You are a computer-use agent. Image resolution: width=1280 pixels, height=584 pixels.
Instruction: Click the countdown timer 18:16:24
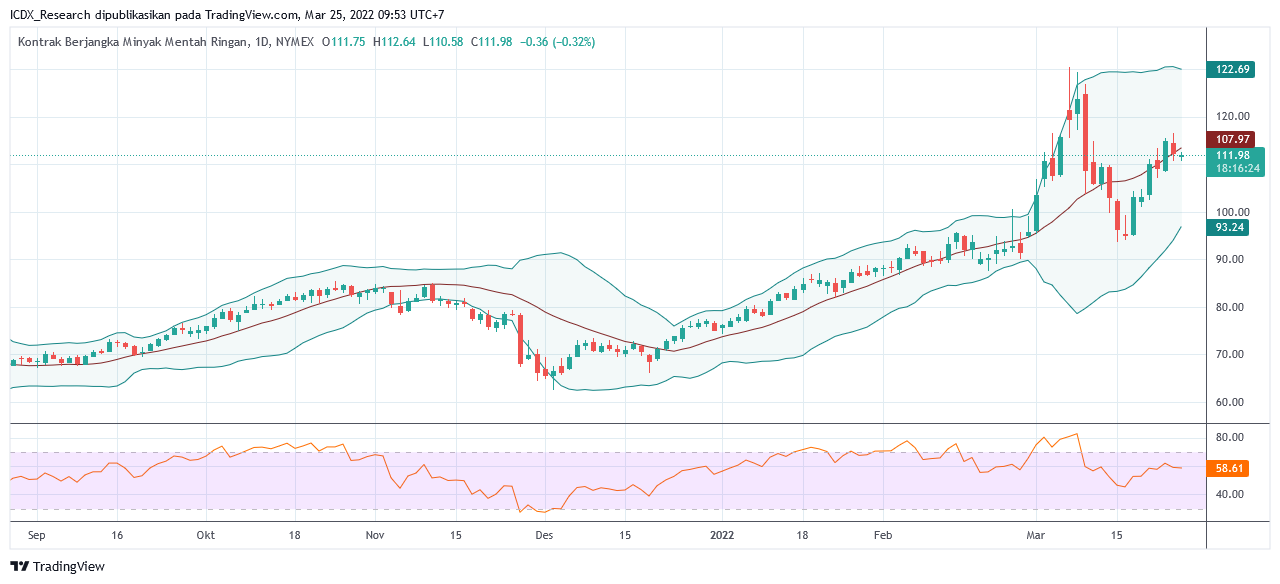(1236, 169)
